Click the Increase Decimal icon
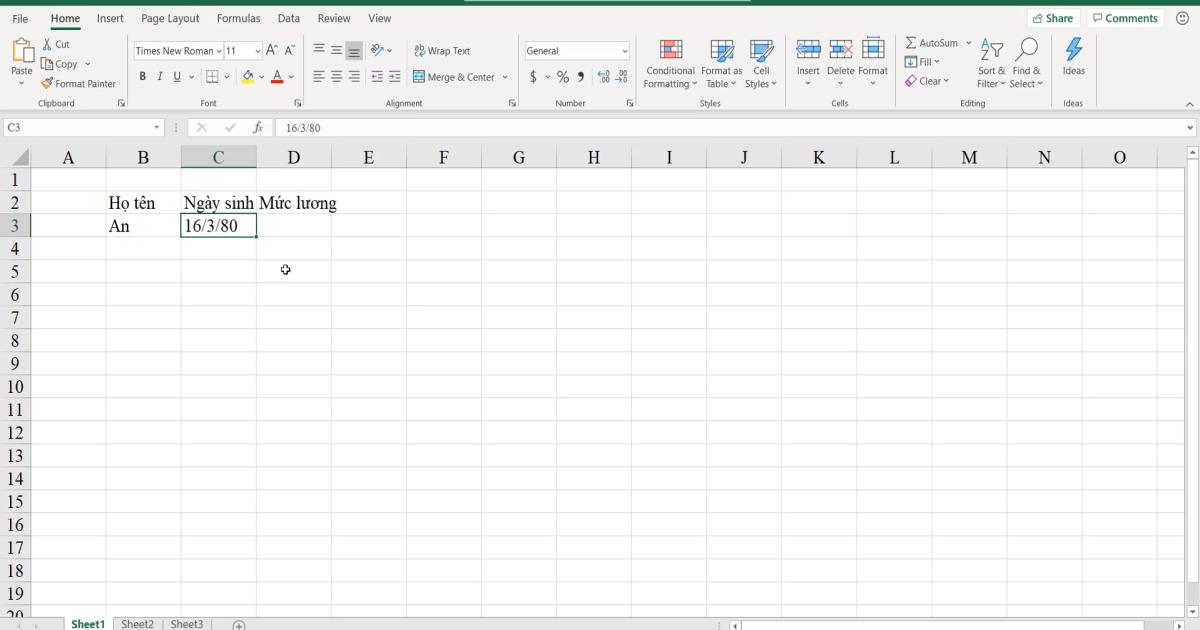This screenshot has height=630, width=1200. tap(601, 76)
